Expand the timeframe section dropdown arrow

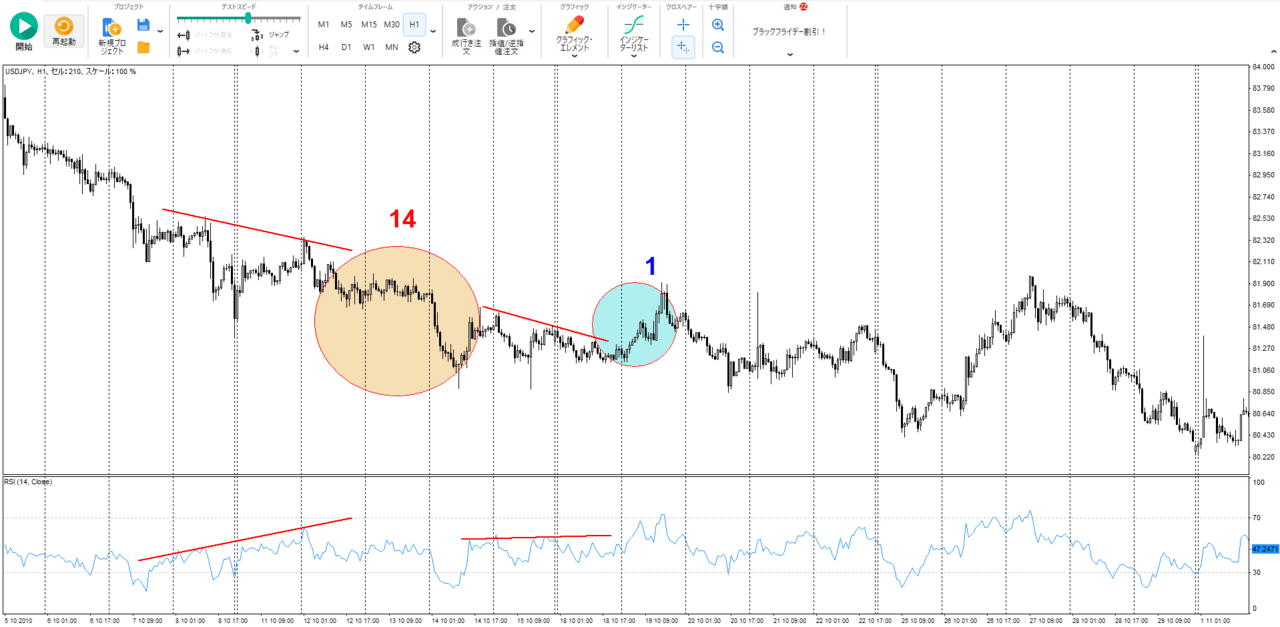click(433, 31)
